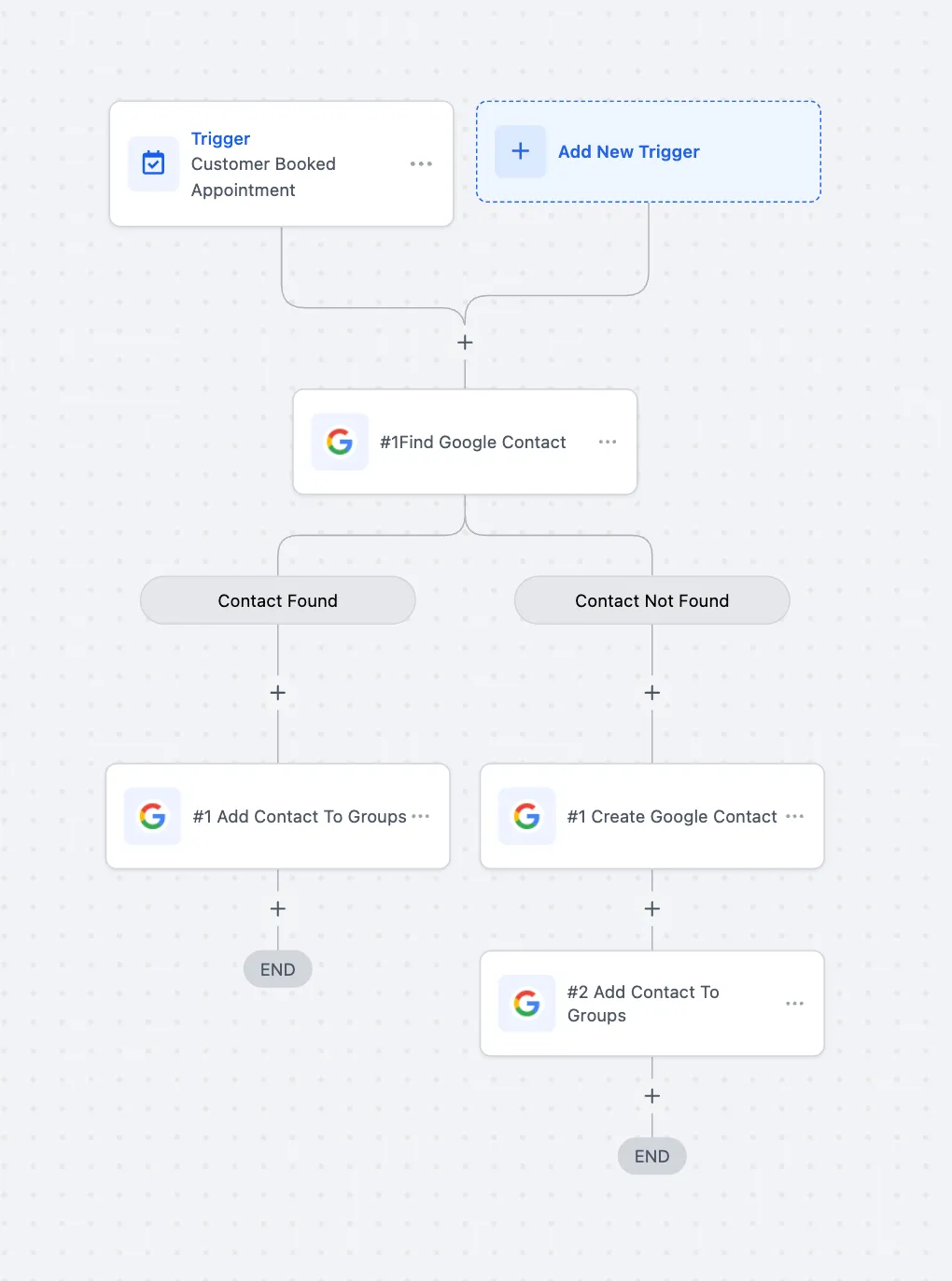
Task: Open options menu for Find Google Contact
Action: click(608, 442)
